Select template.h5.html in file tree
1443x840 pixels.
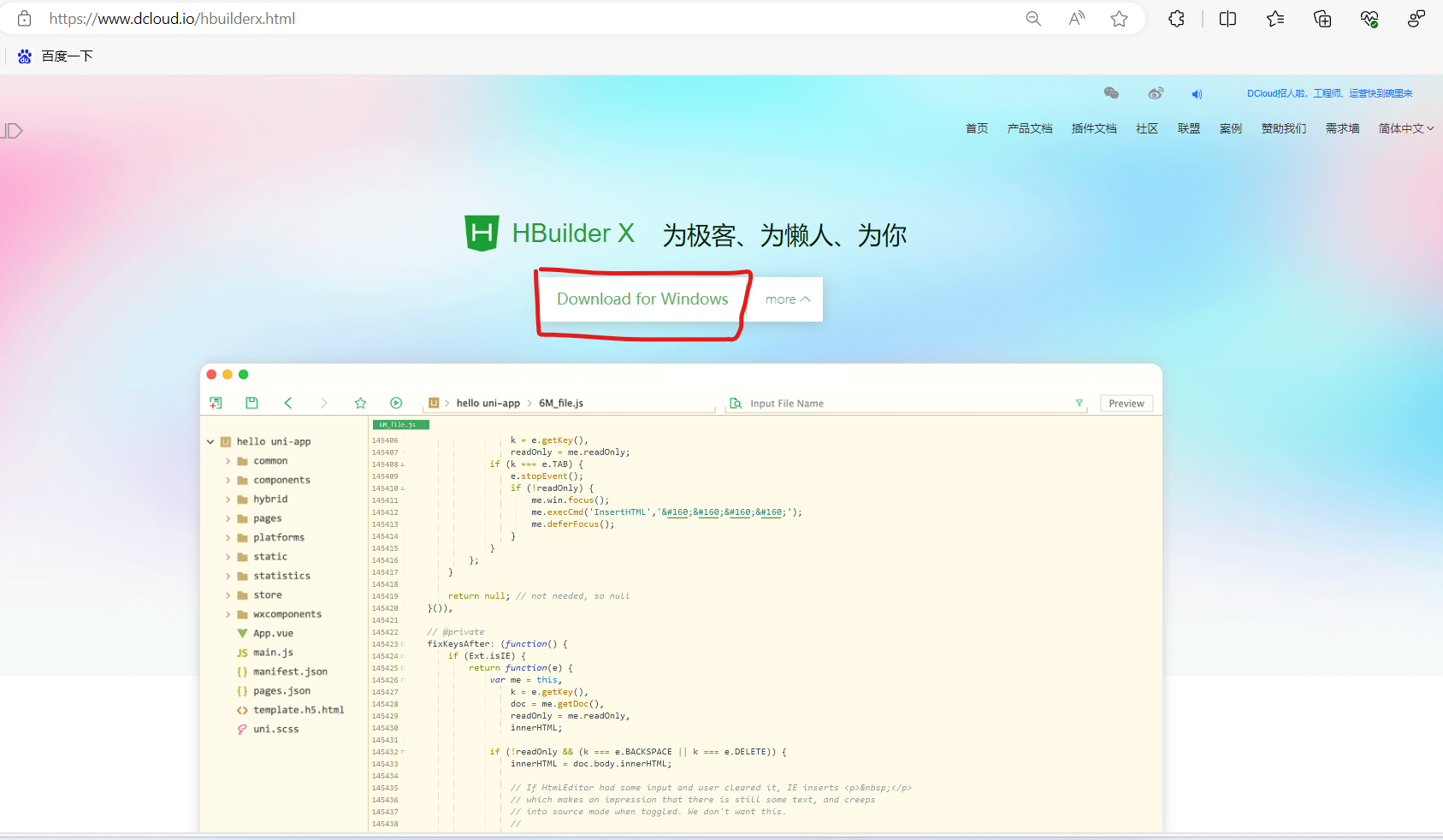coord(299,710)
